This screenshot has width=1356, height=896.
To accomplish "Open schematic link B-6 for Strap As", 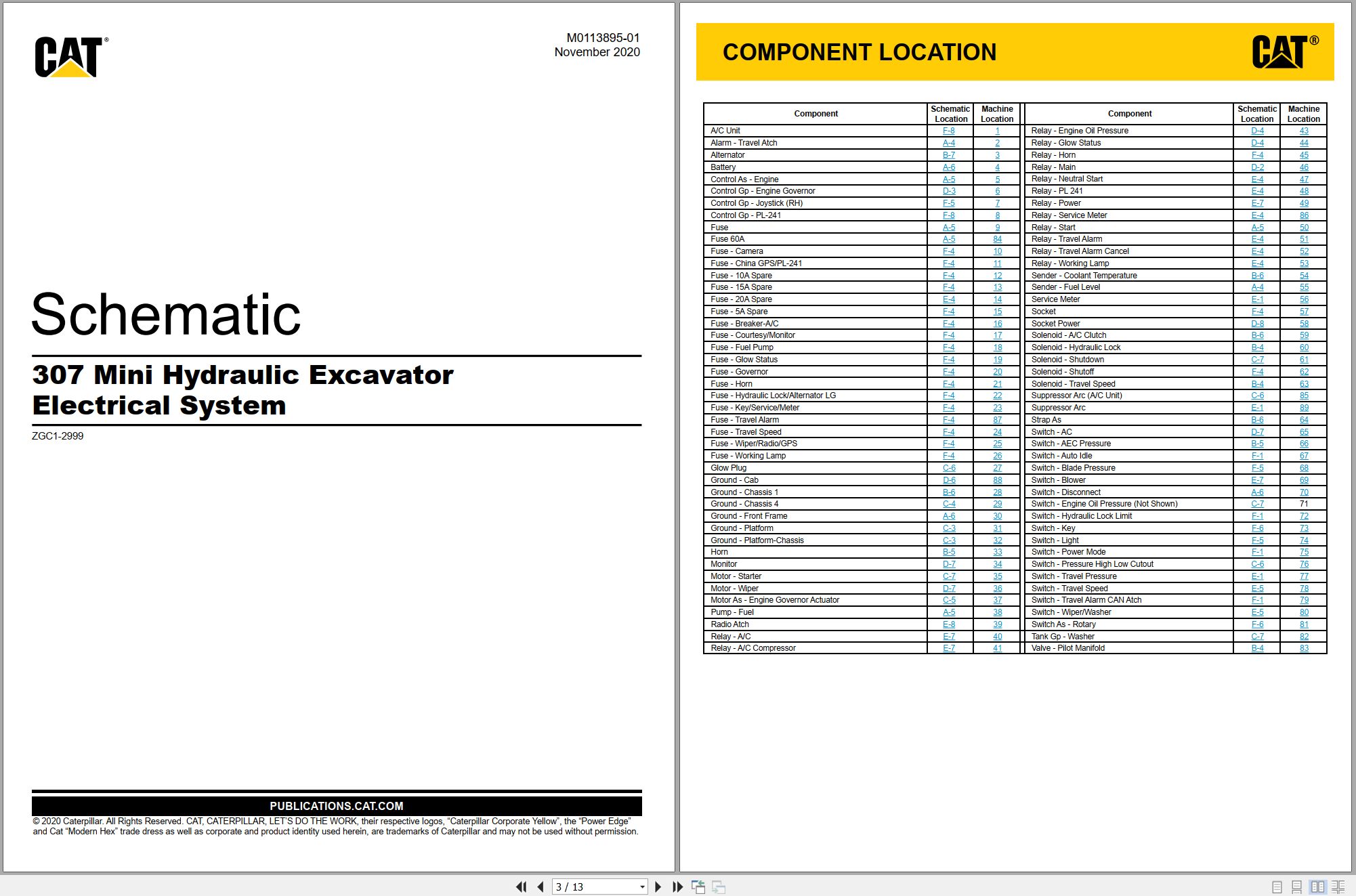I will click(1257, 420).
